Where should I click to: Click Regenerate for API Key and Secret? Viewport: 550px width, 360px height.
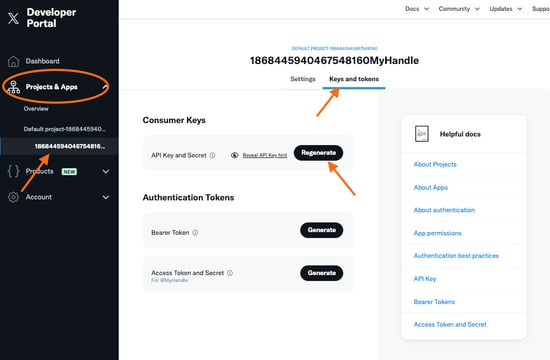pyautogui.click(x=318, y=153)
